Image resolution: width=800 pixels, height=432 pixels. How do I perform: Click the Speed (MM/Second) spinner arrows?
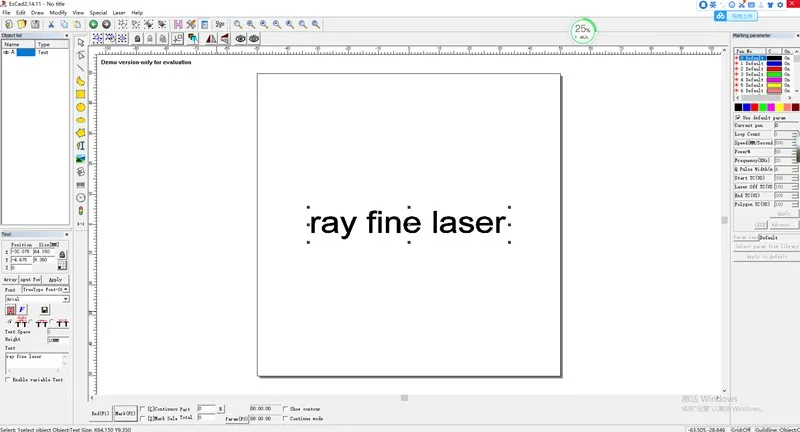pos(794,143)
